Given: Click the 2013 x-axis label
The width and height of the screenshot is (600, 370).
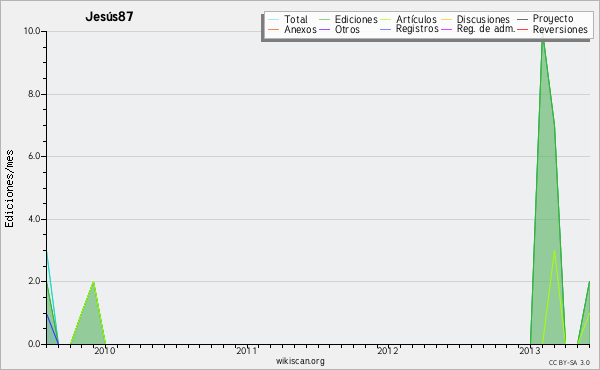Looking at the screenshot, I should (529, 351).
